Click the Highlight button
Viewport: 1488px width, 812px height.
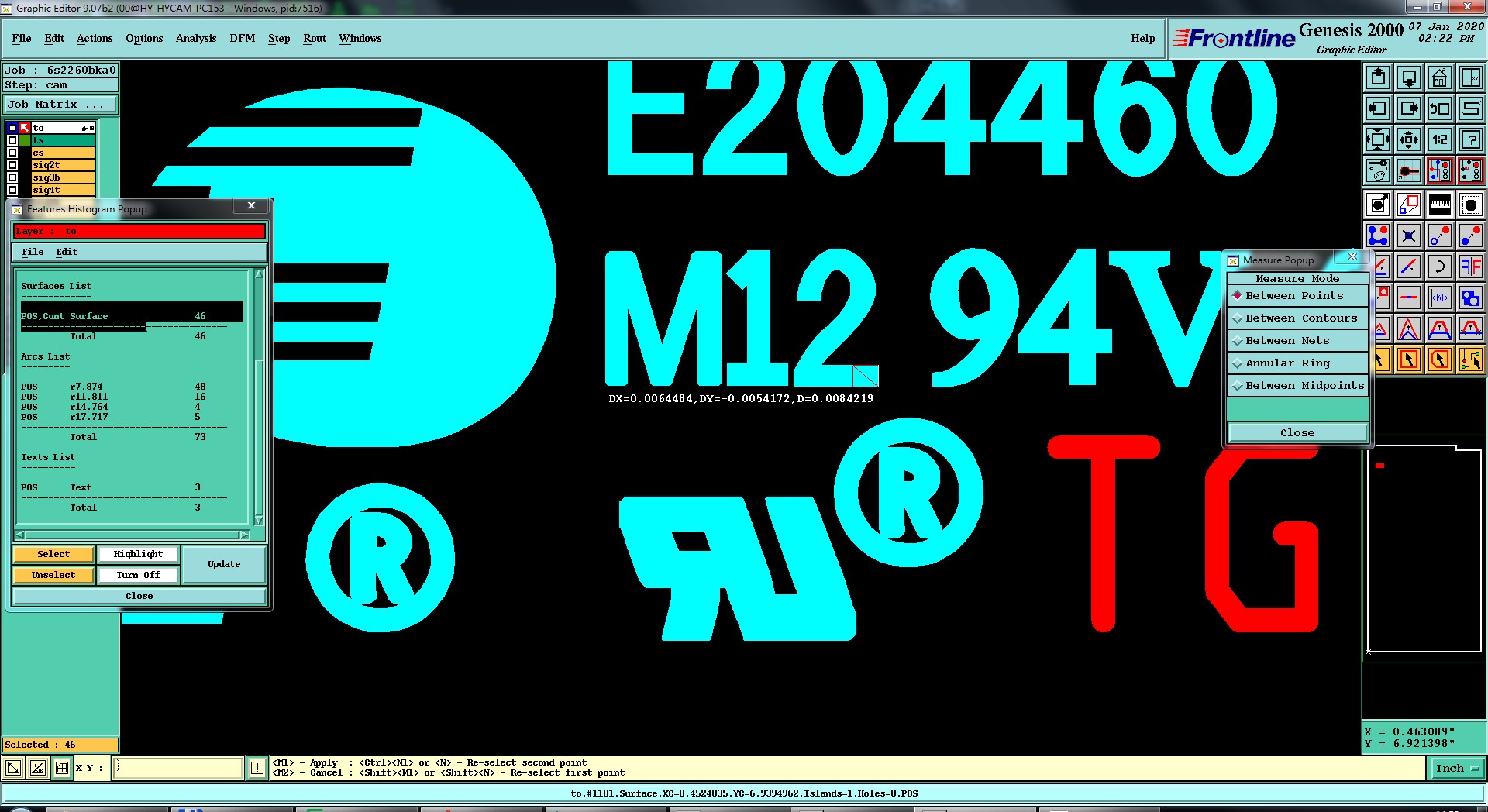[138, 554]
